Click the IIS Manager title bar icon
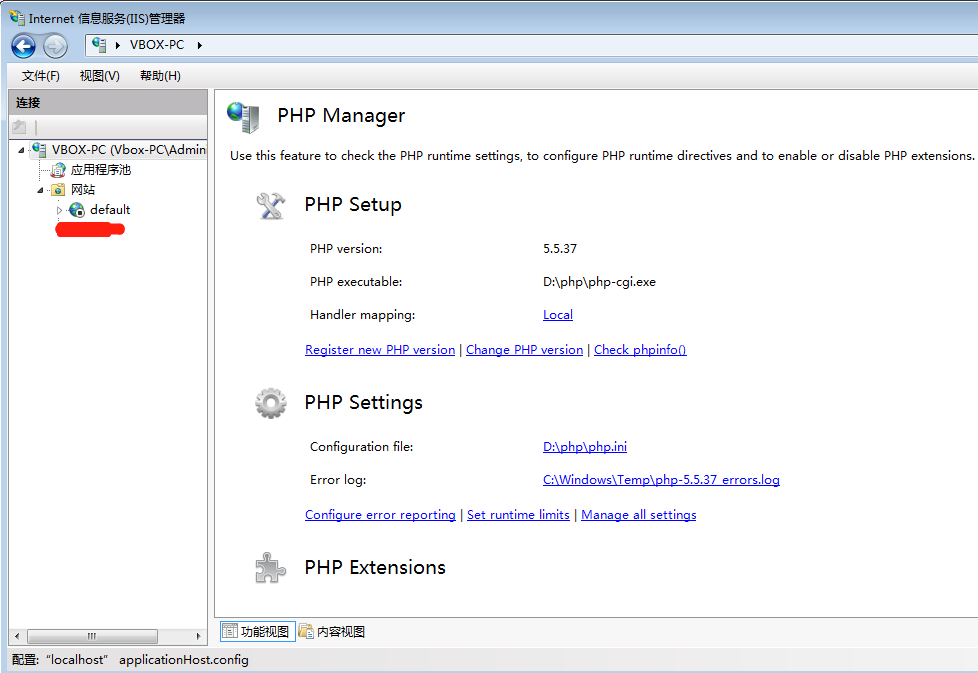This screenshot has height=673, width=978. [17, 17]
